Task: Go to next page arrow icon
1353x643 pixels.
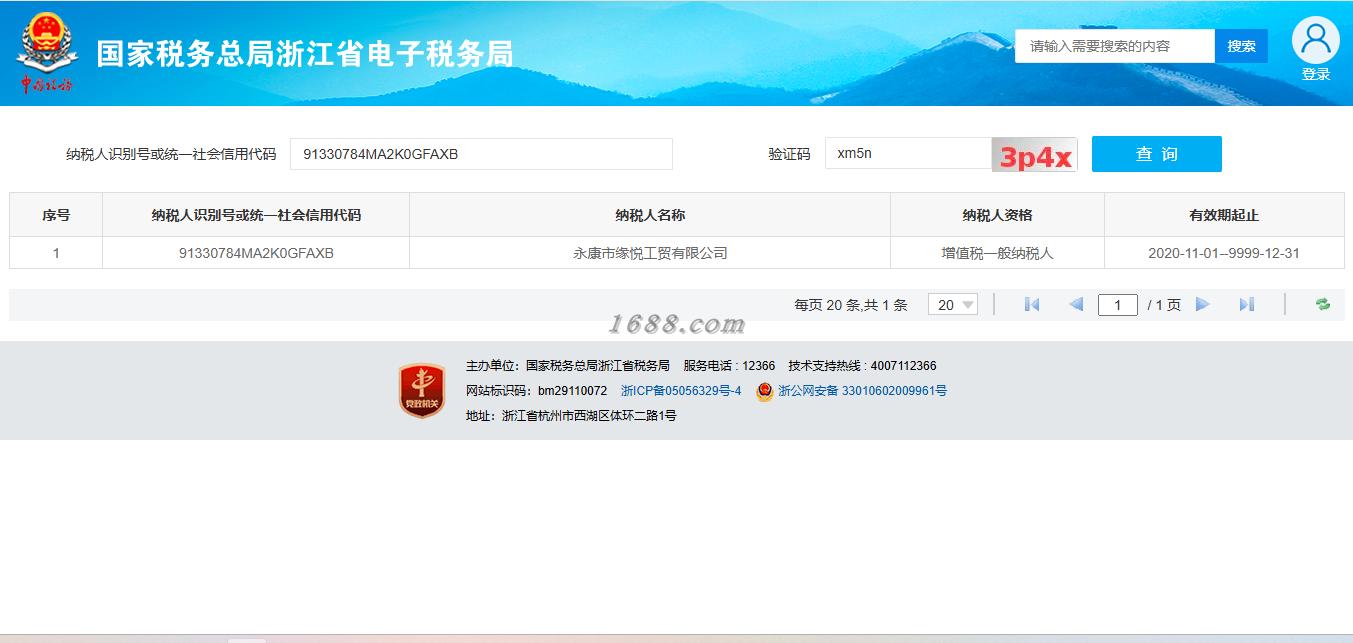Action: pos(1203,305)
